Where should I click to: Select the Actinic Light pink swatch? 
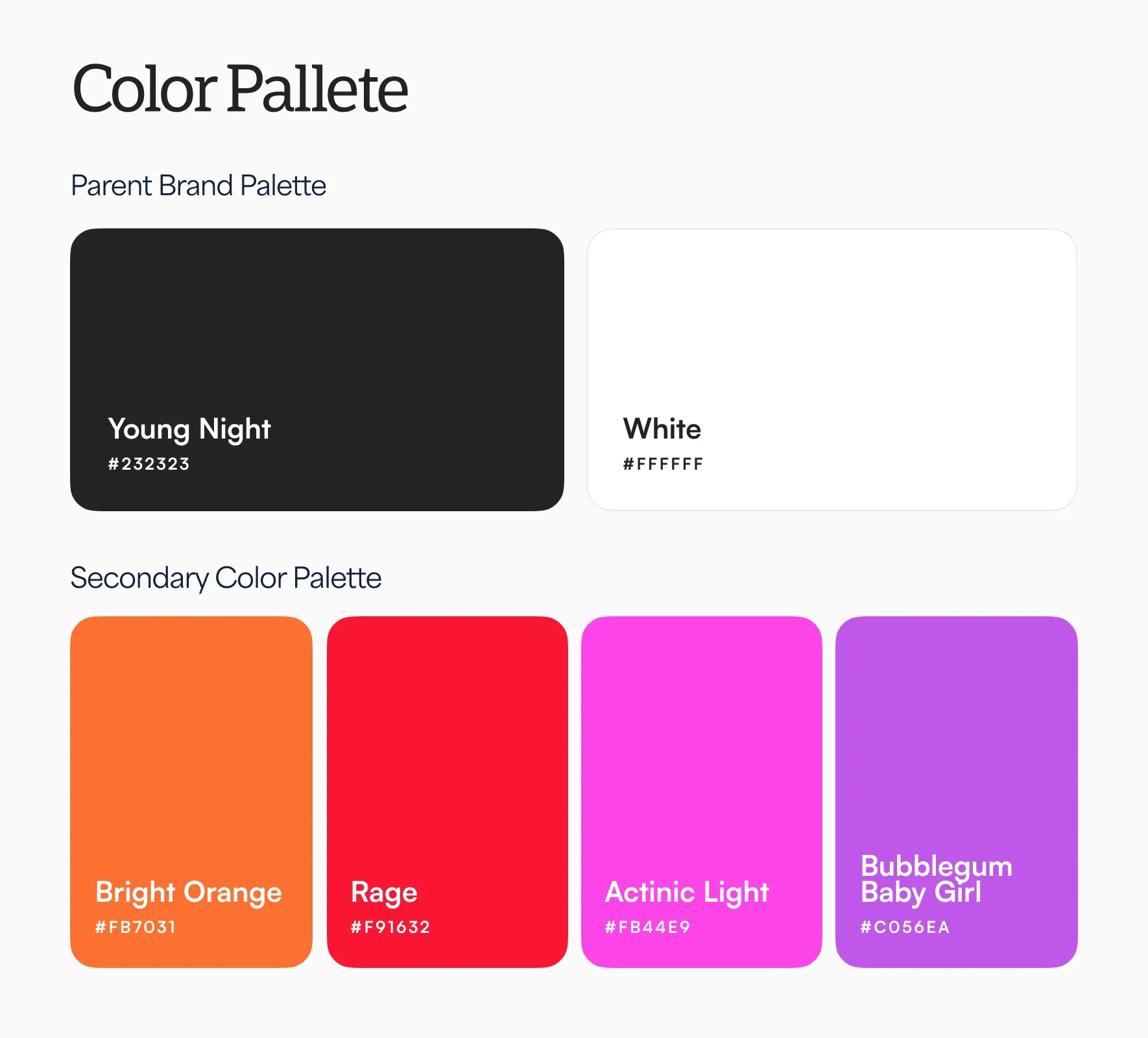tap(702, 791)
